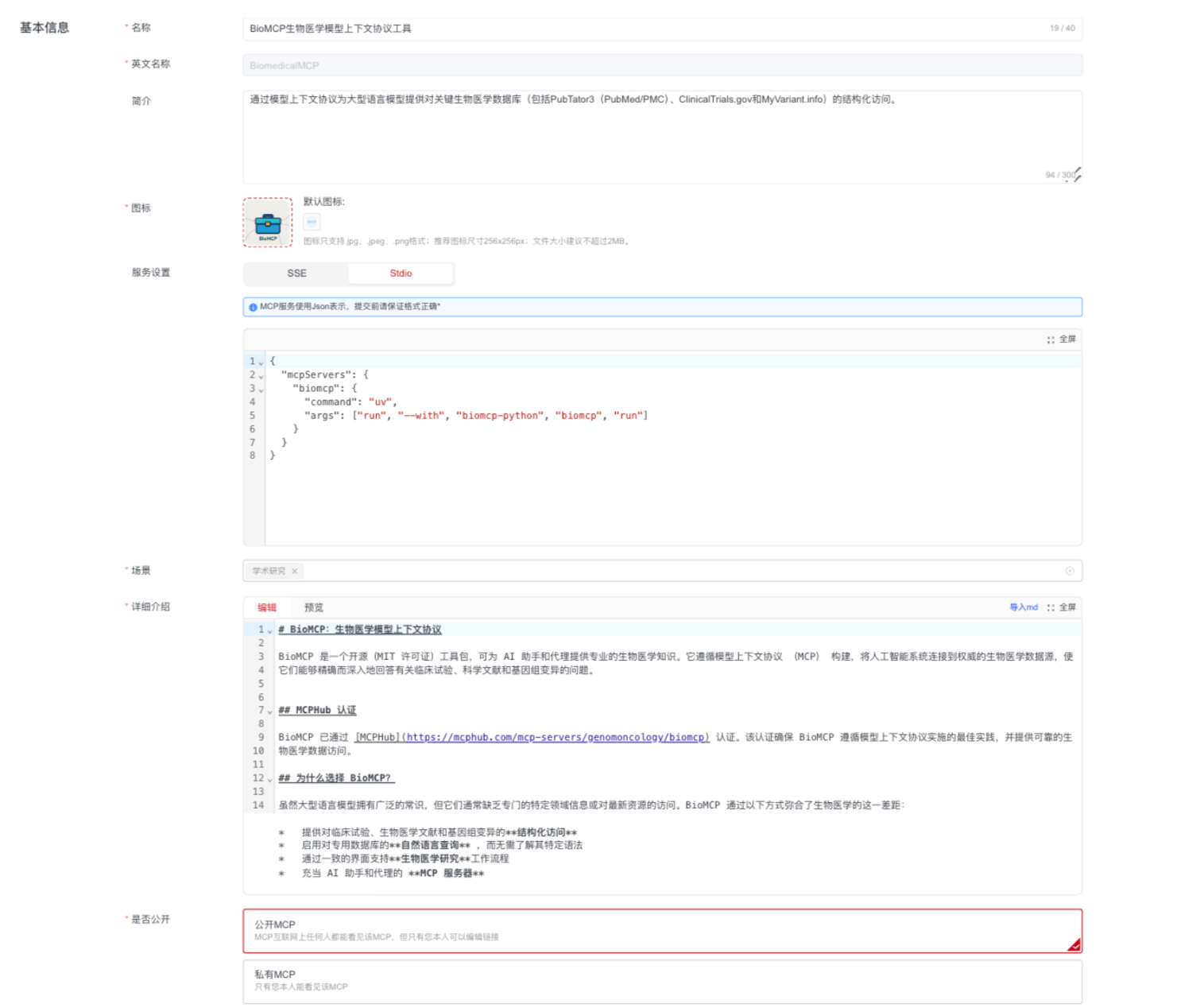
Task: Switch to the 预览 preview tab
Action: 314,607
